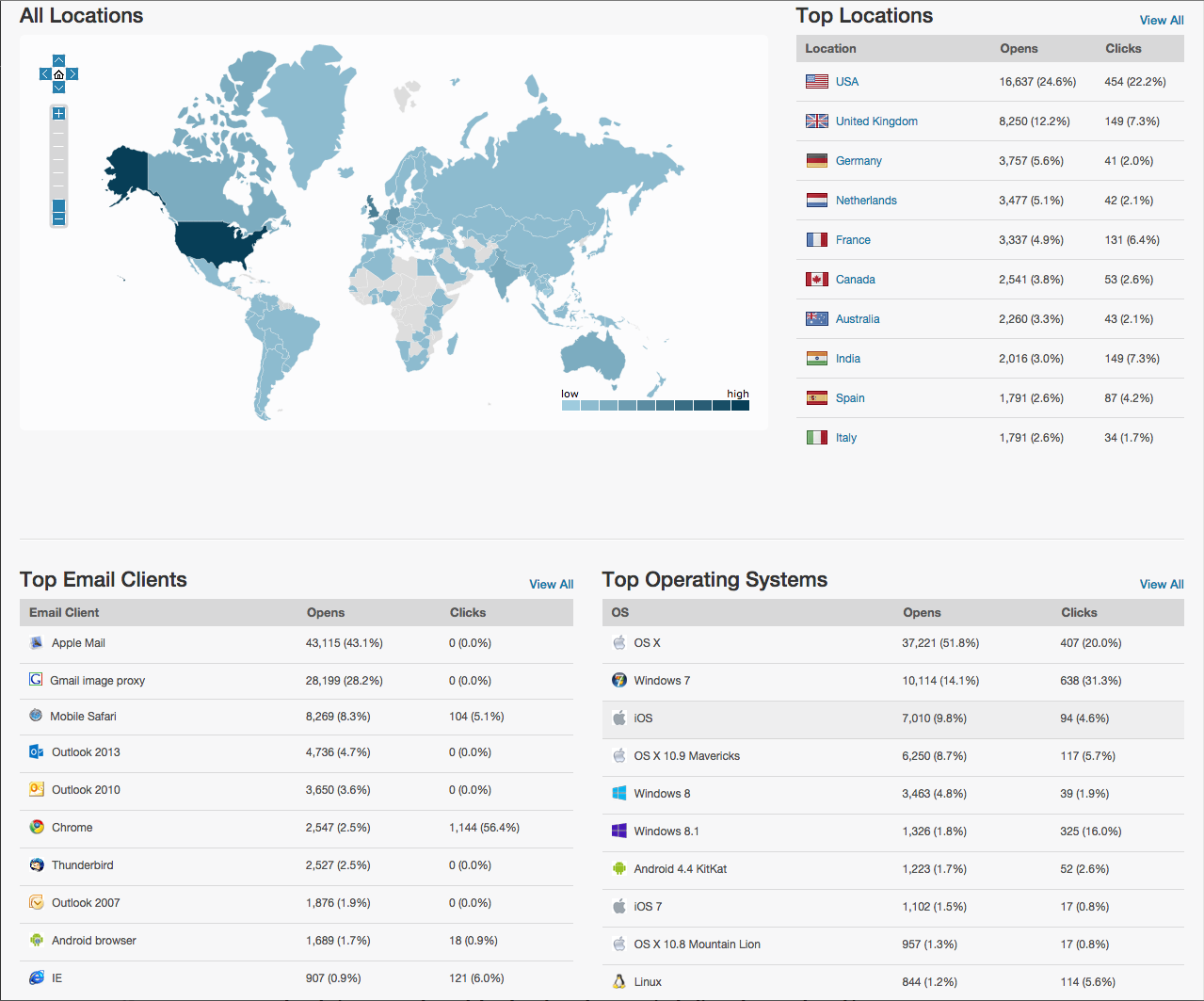Click the Chrome browser icon
Viewport: 1204px width, 1001px height.
37,827
